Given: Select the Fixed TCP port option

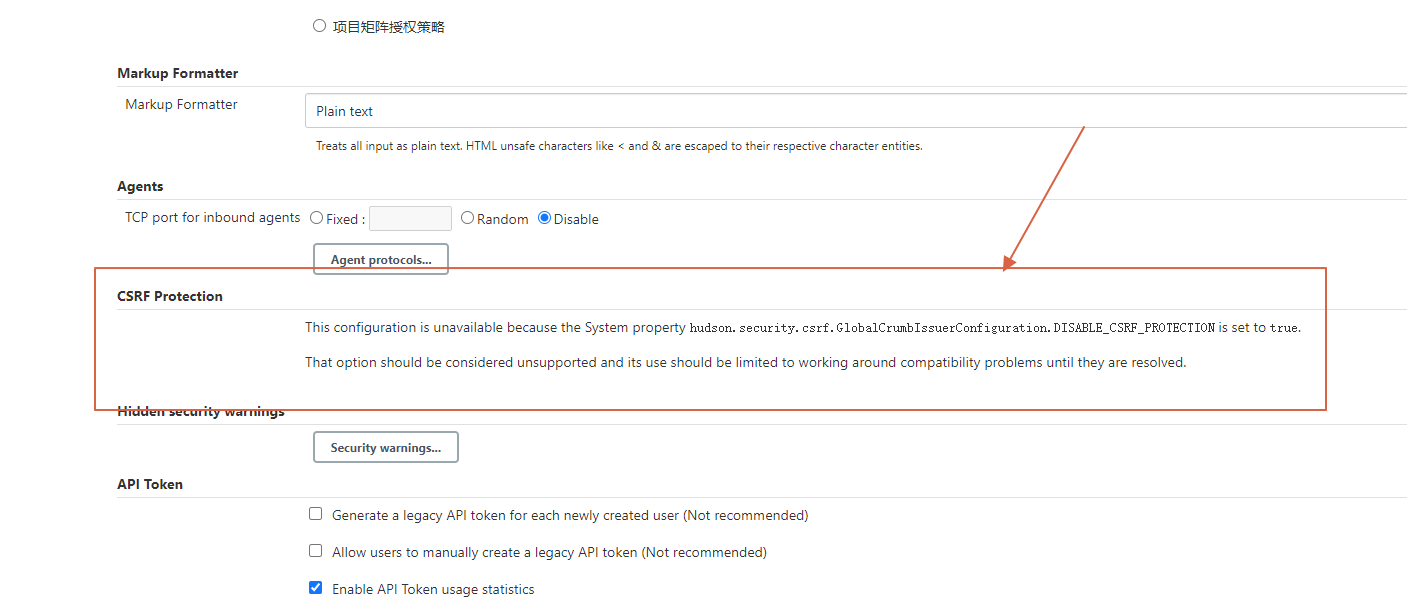Looking at the screenshot, I should (316, 218).
